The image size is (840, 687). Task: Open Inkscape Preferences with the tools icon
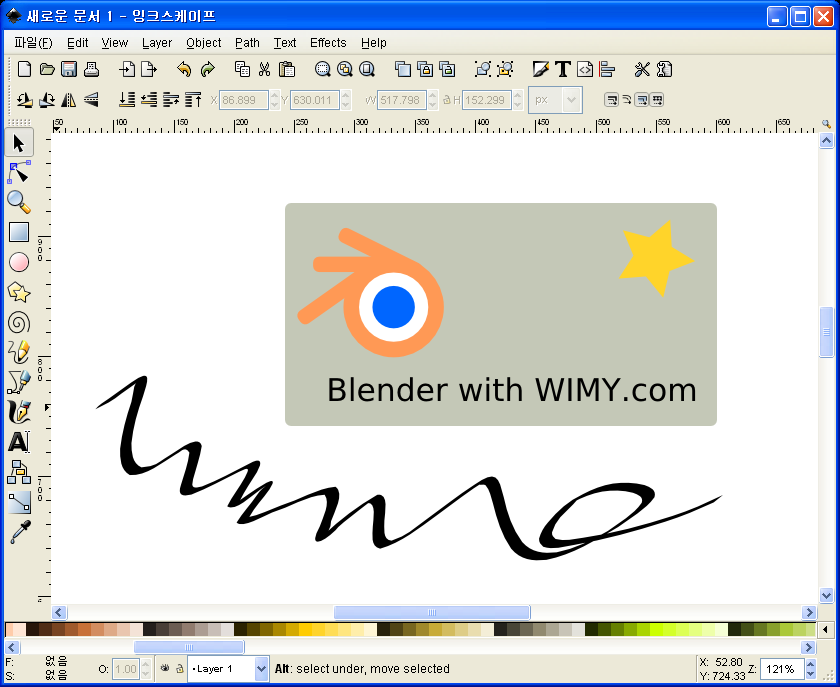[x=642, y=69]
